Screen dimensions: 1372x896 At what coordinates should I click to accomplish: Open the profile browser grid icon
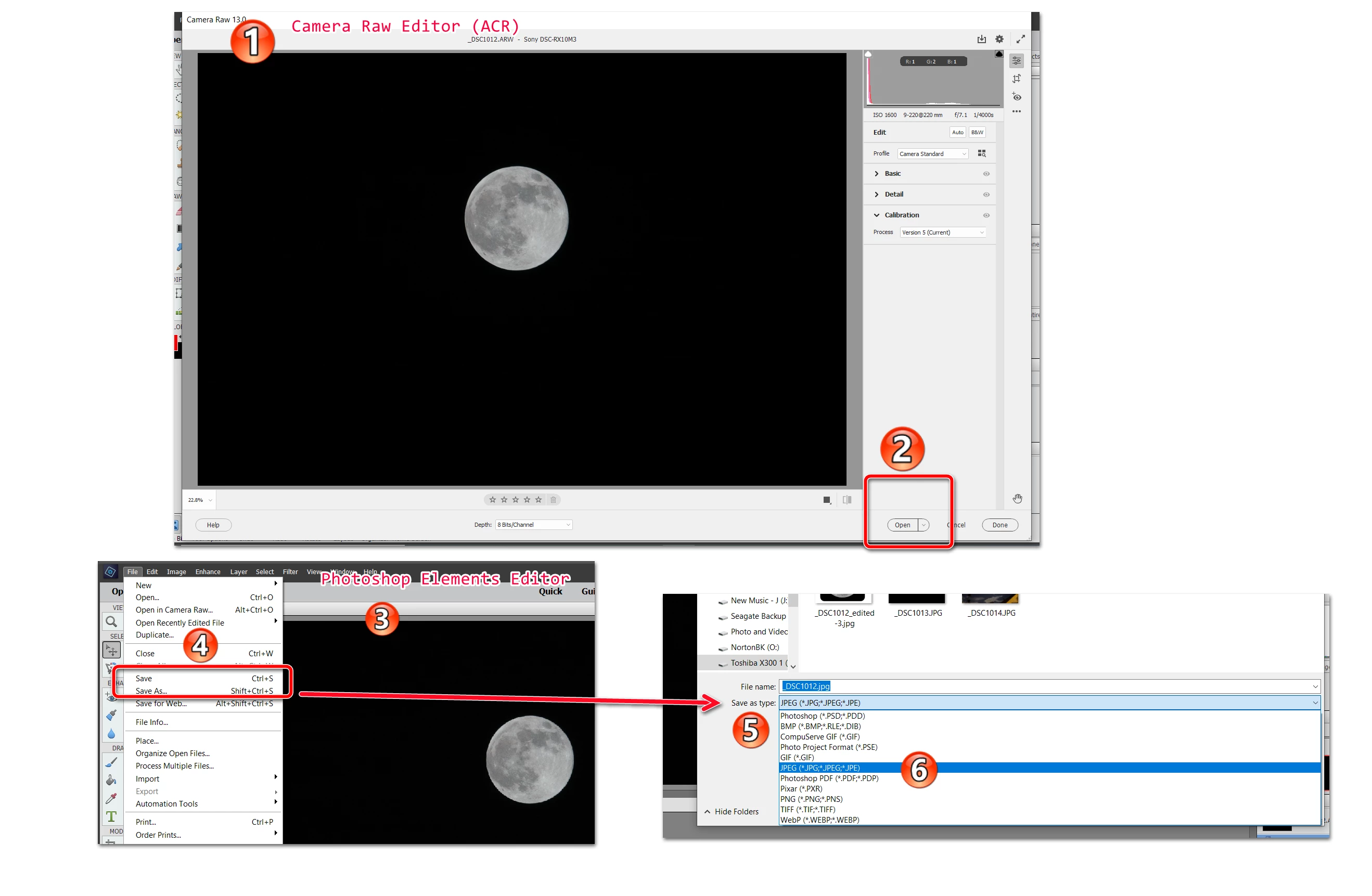tap(982, 153)
